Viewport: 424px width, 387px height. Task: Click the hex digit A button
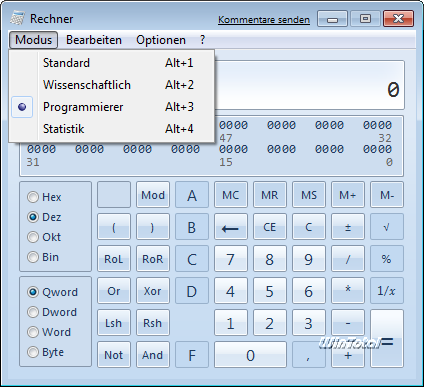[192, 195]
